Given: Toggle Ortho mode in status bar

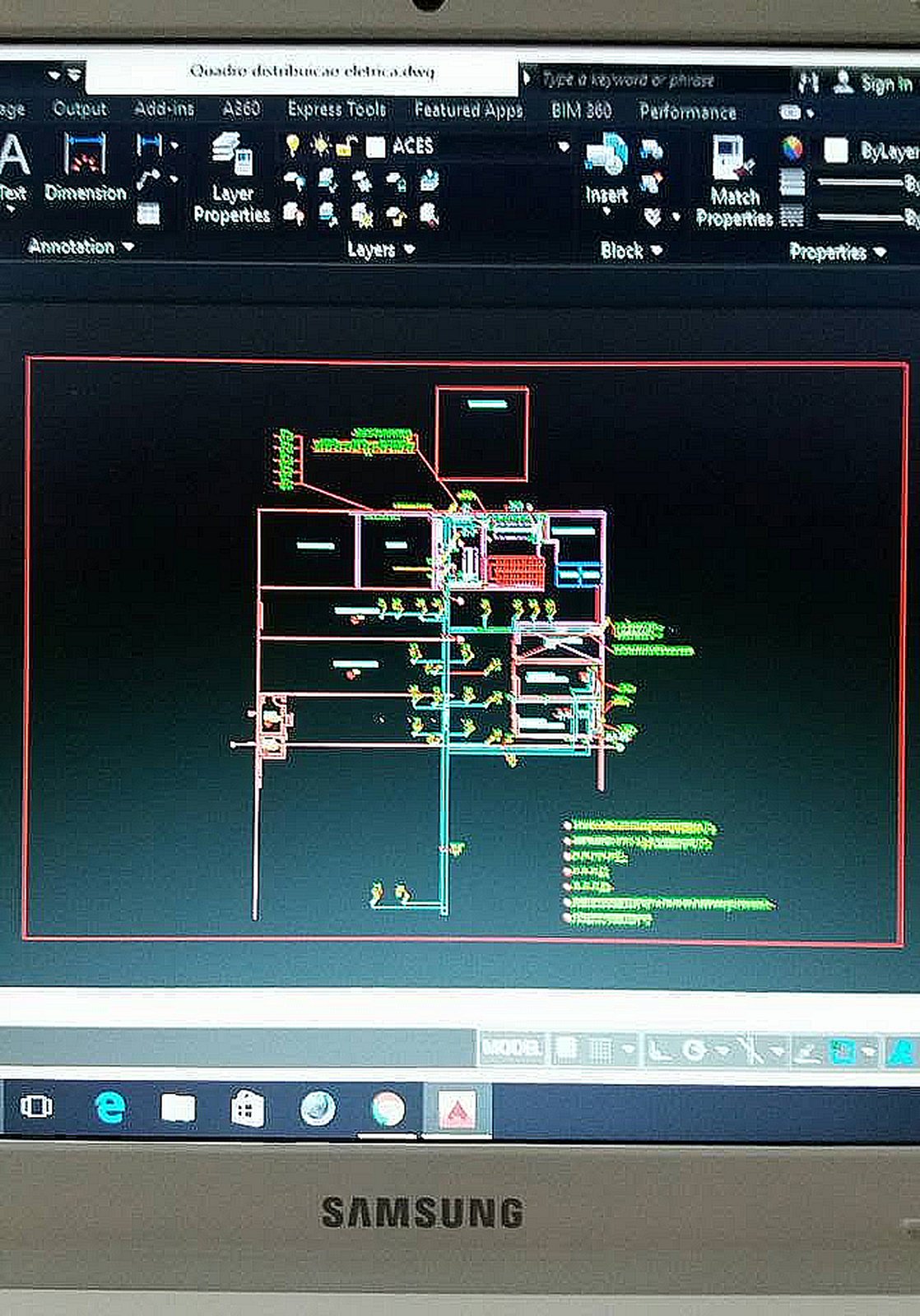Looking at the screenshot, I should [659, 1050].
